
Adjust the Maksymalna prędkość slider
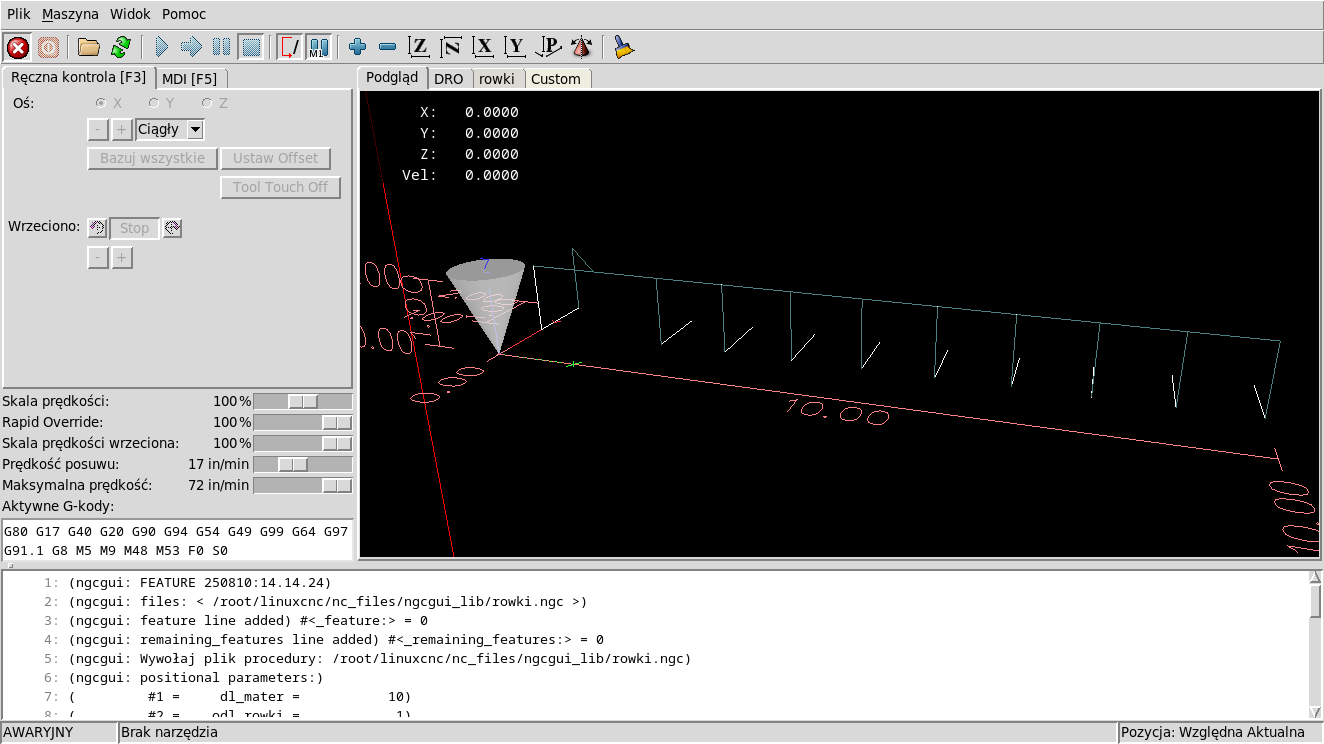click(x=303, y=485)
